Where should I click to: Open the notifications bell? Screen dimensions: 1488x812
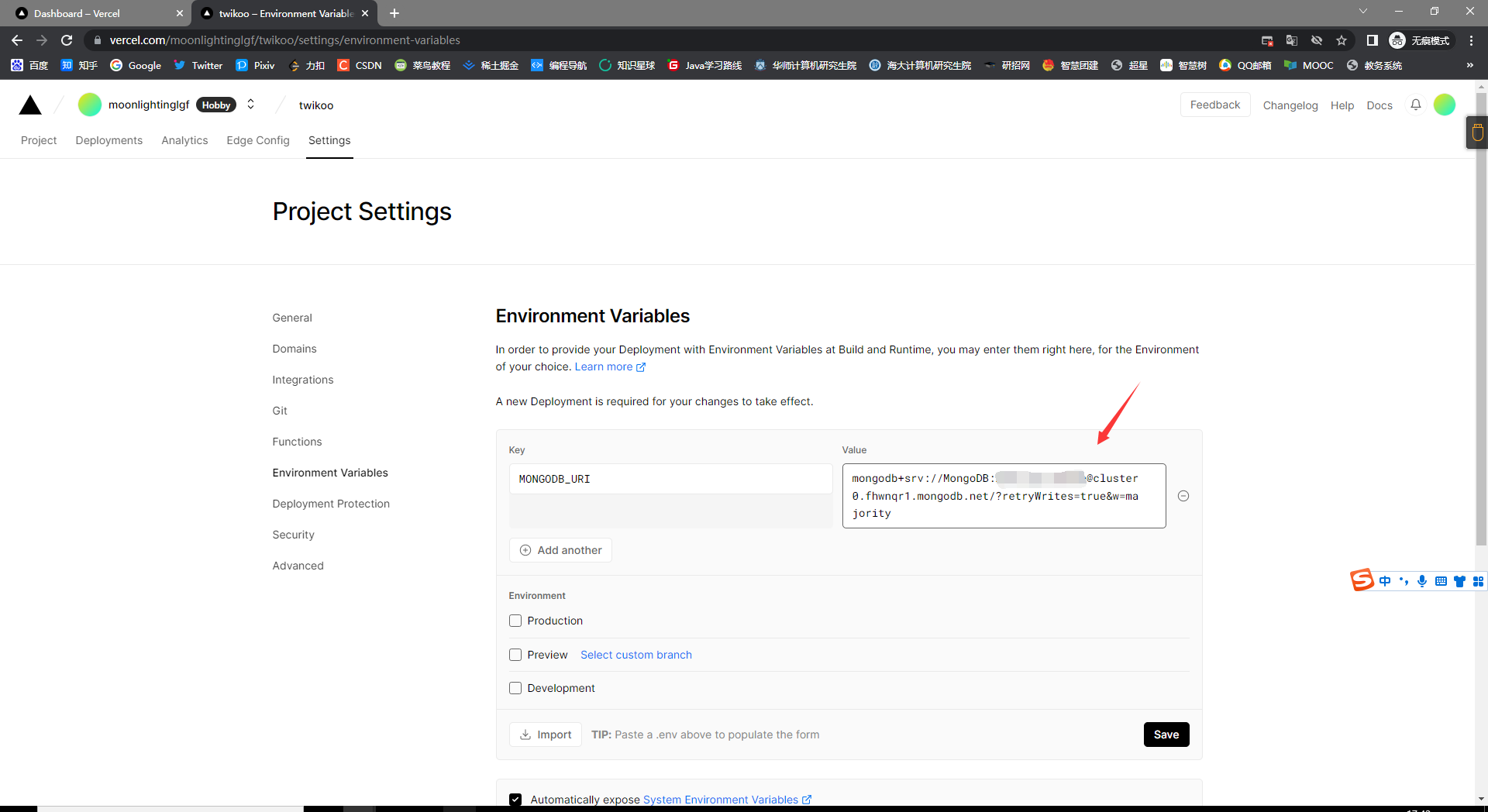pyautogui.click(x=1415, y=105)
